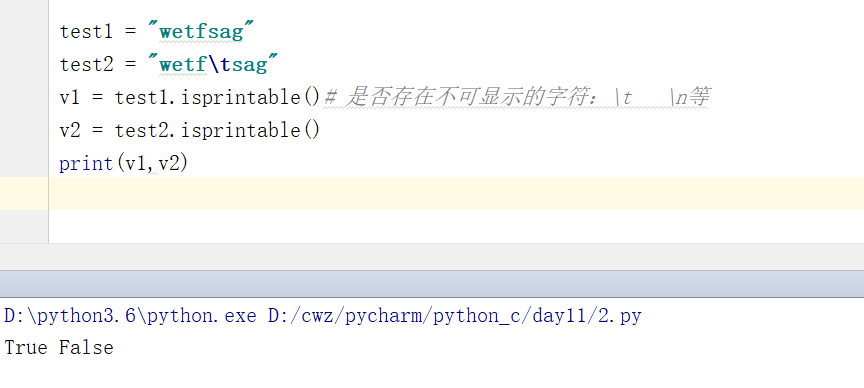Click isprintable in the test2.isprintable() call

(242, 131)
